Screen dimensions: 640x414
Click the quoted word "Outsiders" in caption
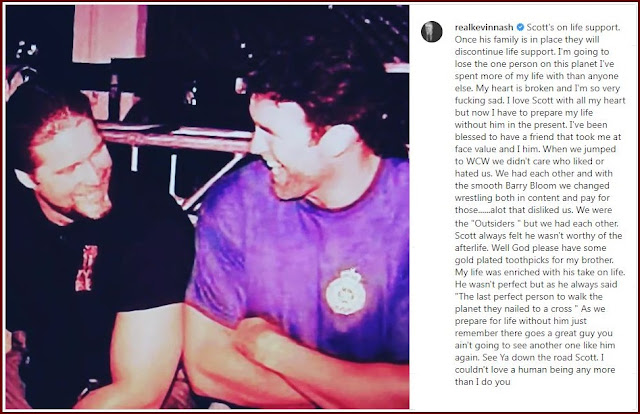coord(493,224)
